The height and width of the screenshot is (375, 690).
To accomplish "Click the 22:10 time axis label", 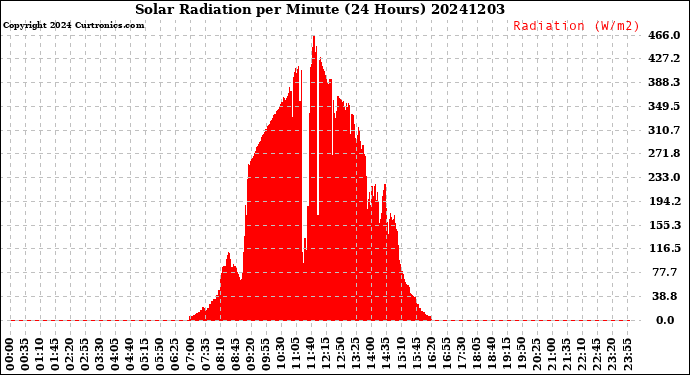I will [x=582, y=354].
